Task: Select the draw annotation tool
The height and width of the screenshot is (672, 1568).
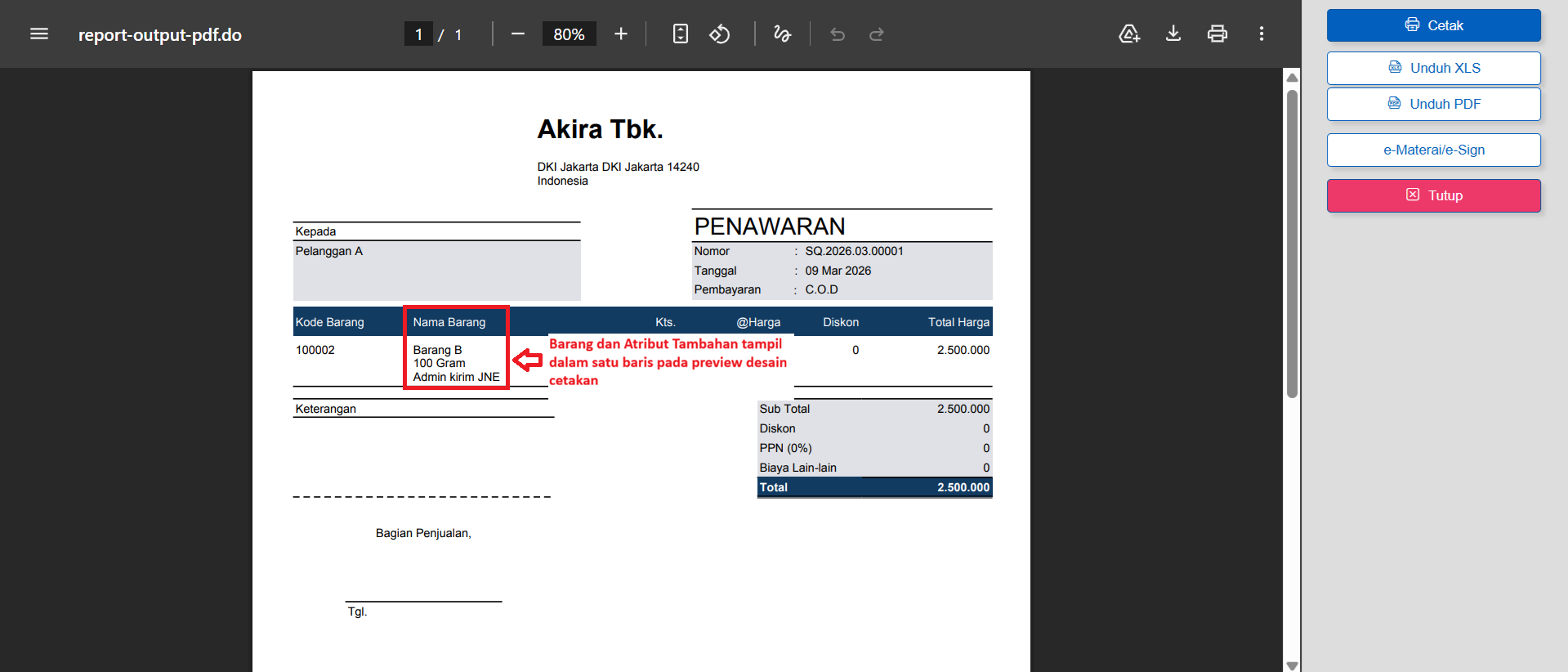Action: pyautogui.click(x=782, y=34)
